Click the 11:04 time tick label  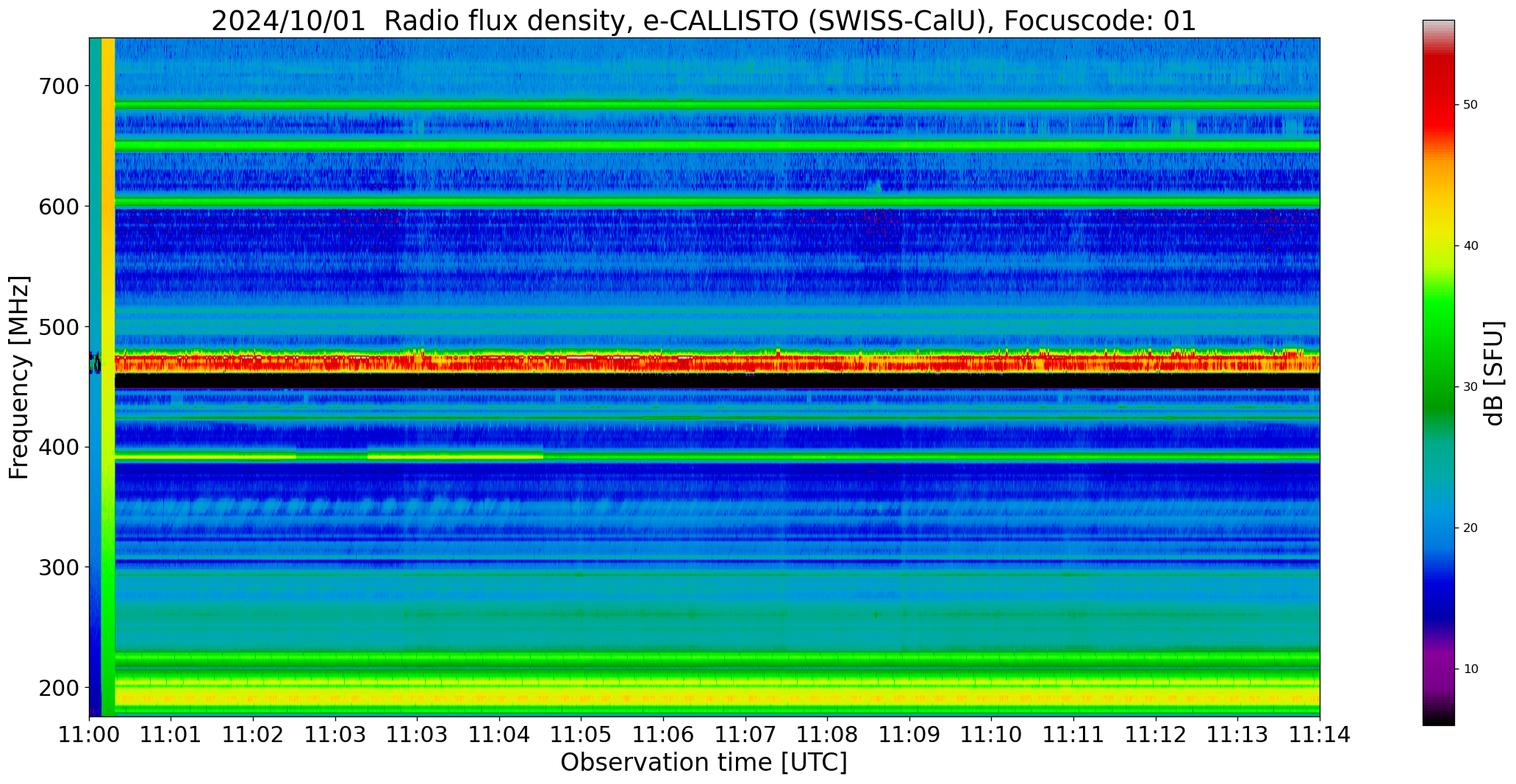click(500, 735)
